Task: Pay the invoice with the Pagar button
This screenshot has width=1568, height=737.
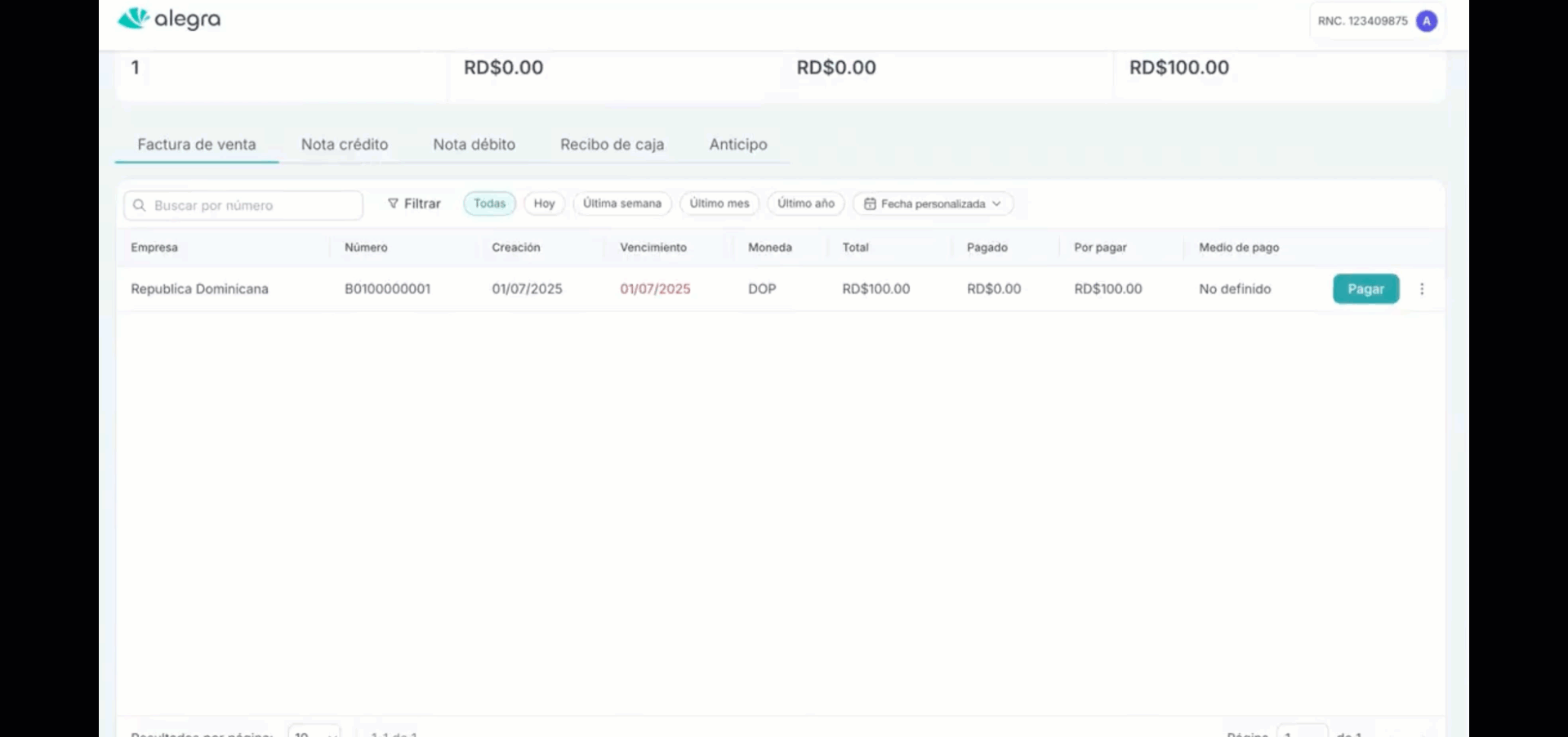Action: pos(1366,289)
